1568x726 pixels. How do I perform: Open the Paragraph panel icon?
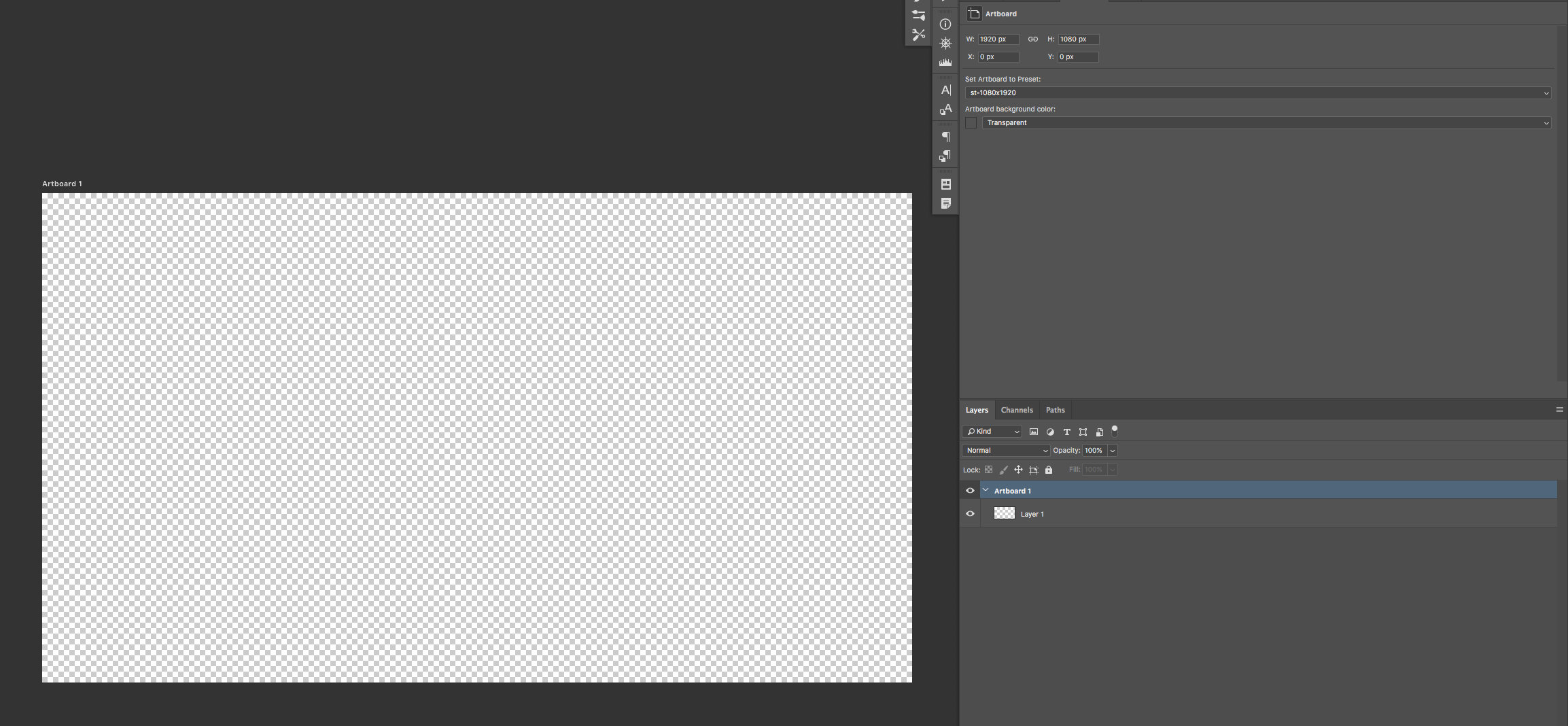coord(945,137)
